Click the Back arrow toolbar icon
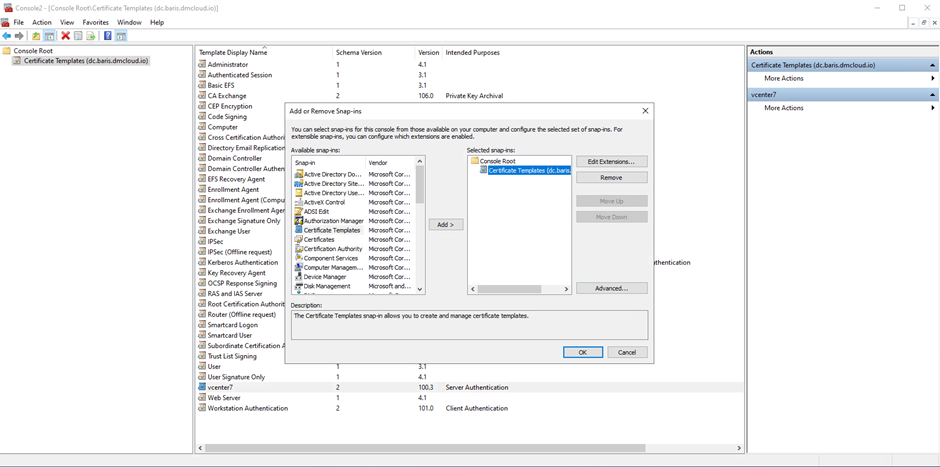This screenshot has height=467, width=940. tap(7, 36)
